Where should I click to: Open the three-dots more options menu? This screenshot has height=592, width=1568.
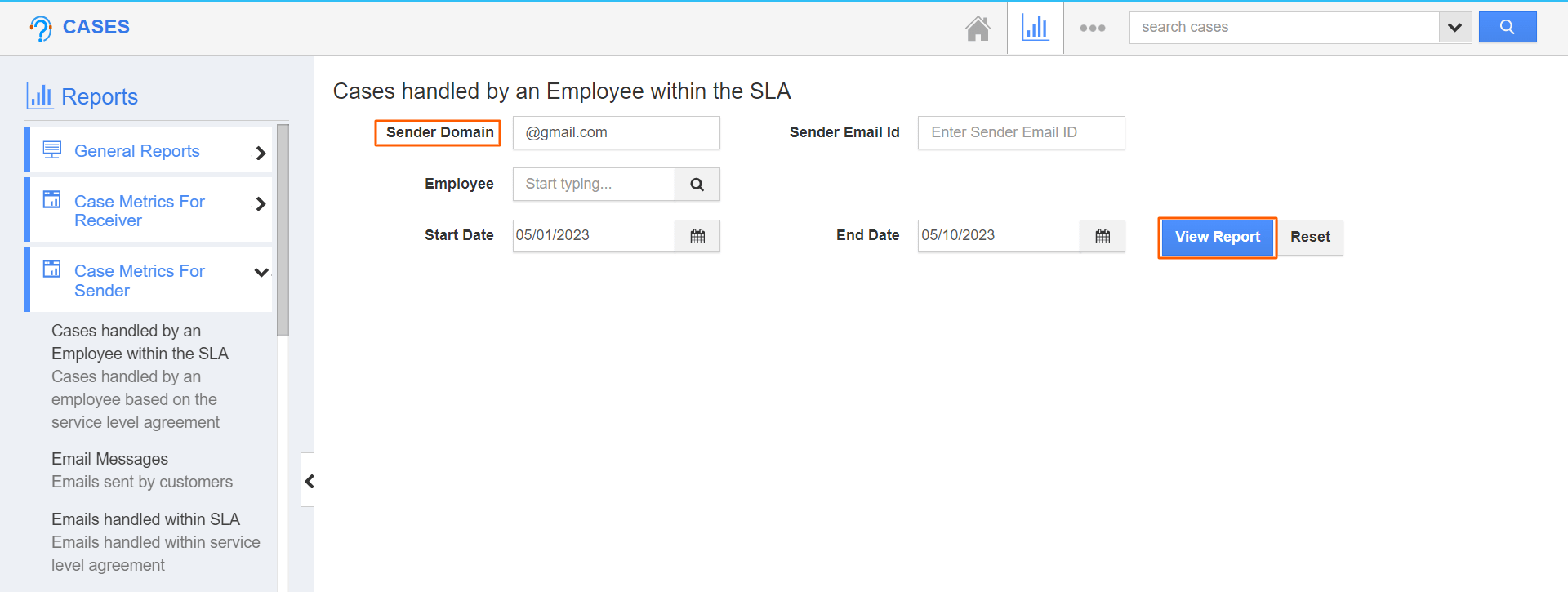pos(1092,29)
